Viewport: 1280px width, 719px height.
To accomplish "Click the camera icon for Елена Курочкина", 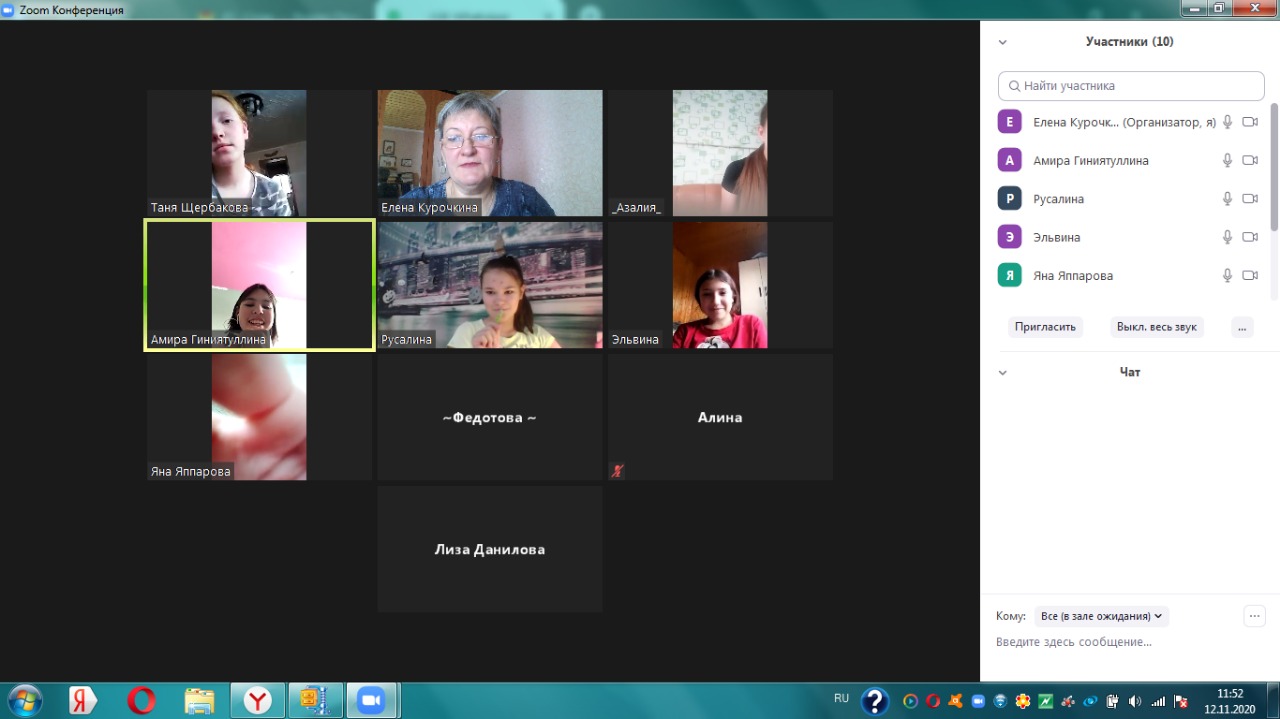I will 1249,122.
